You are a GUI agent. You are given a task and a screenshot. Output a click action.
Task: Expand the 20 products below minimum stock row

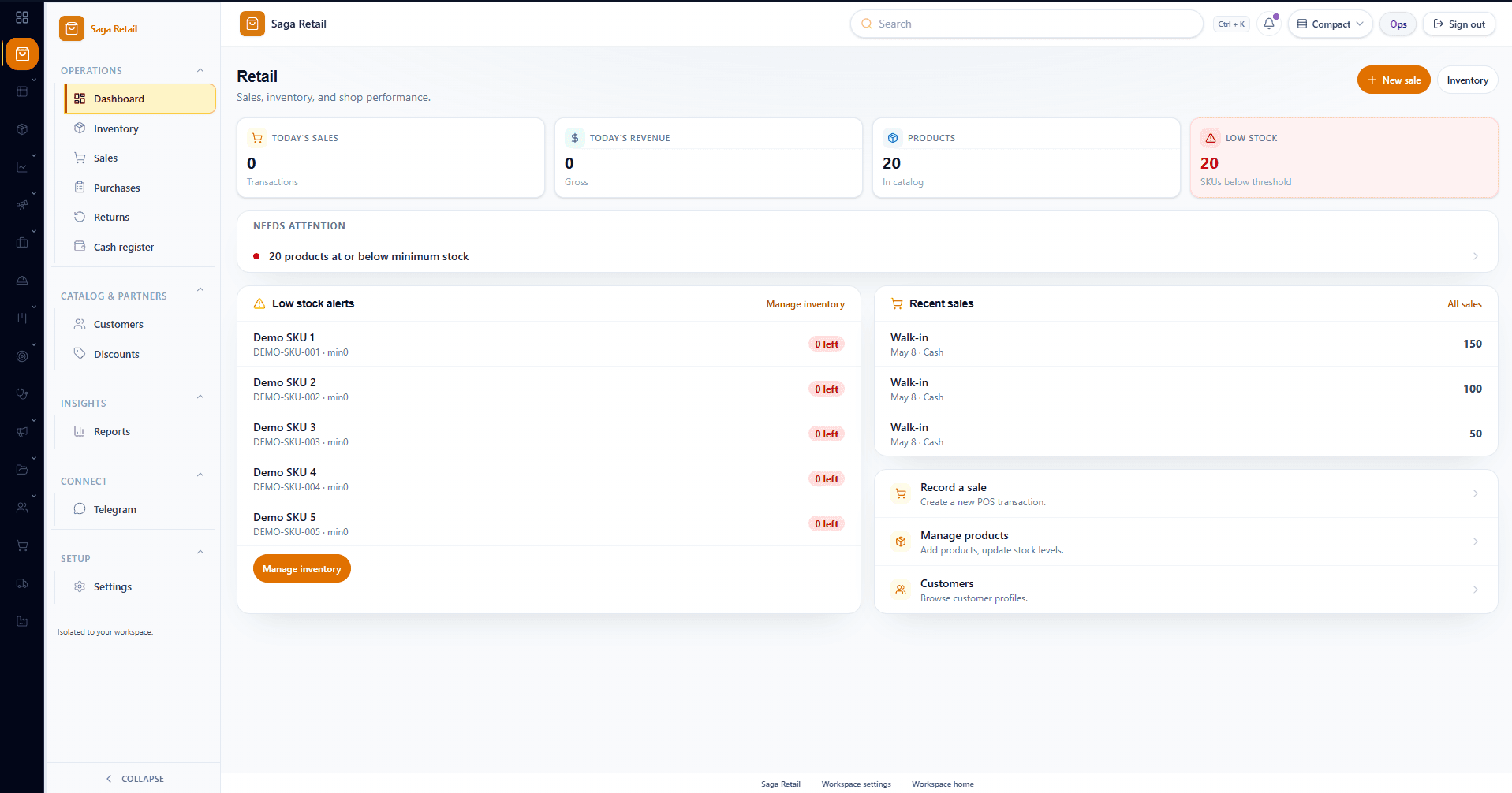(868, 256)
